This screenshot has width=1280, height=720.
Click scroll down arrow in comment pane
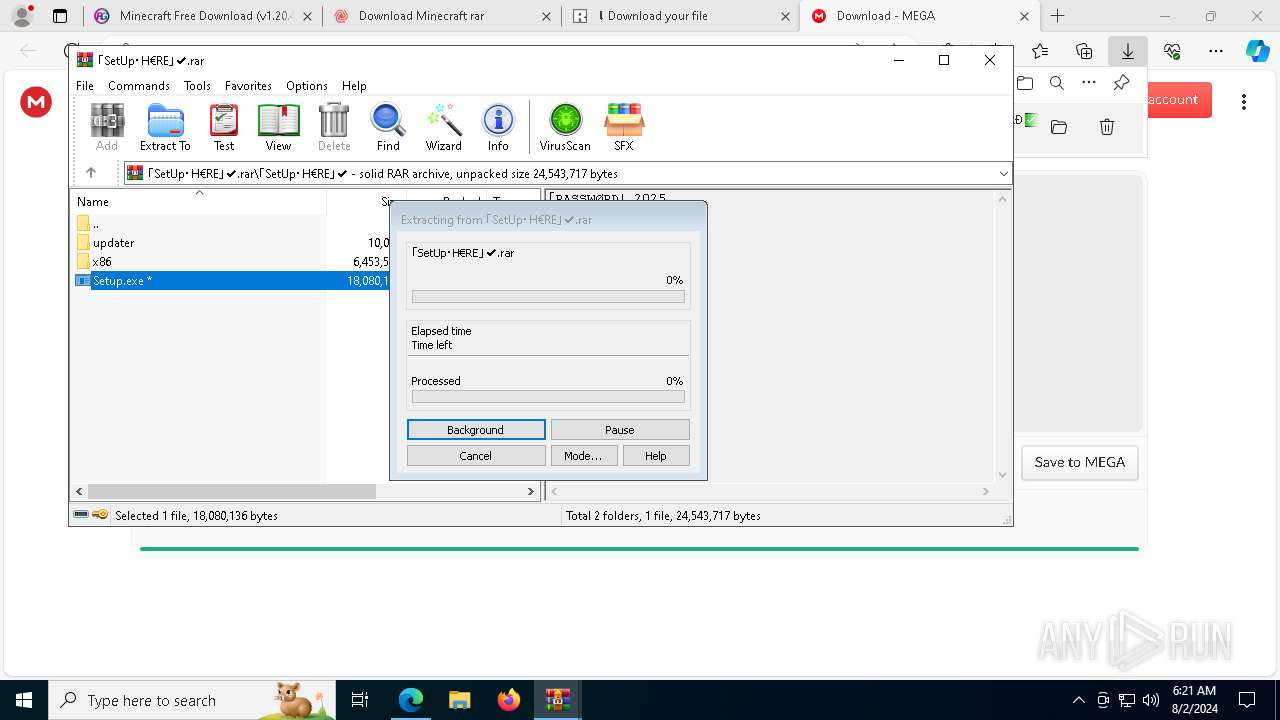[x=1002, y=475]
